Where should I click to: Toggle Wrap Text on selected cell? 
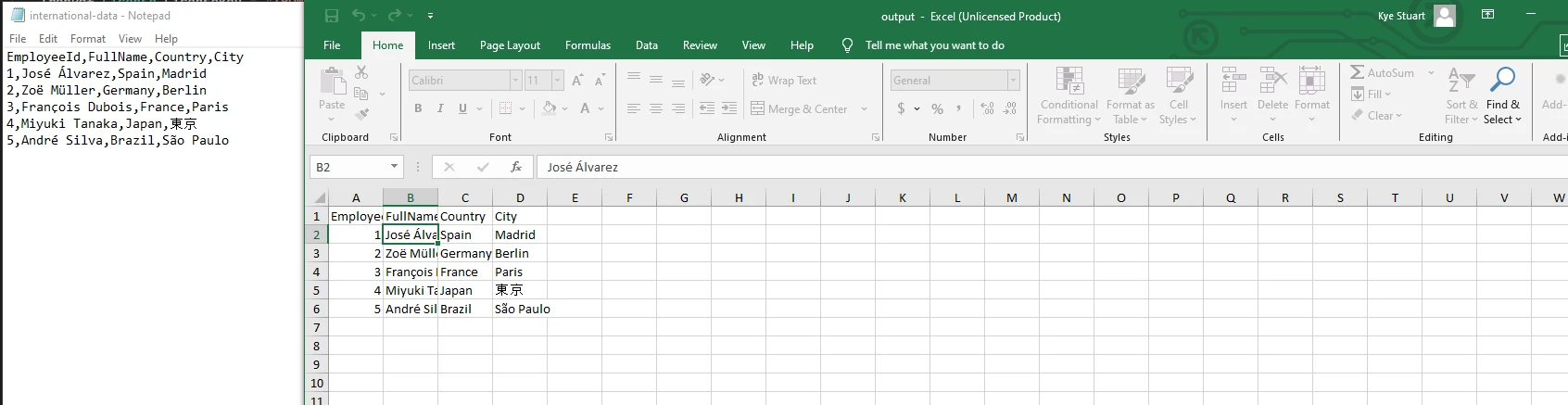click(x=784, y=81)
